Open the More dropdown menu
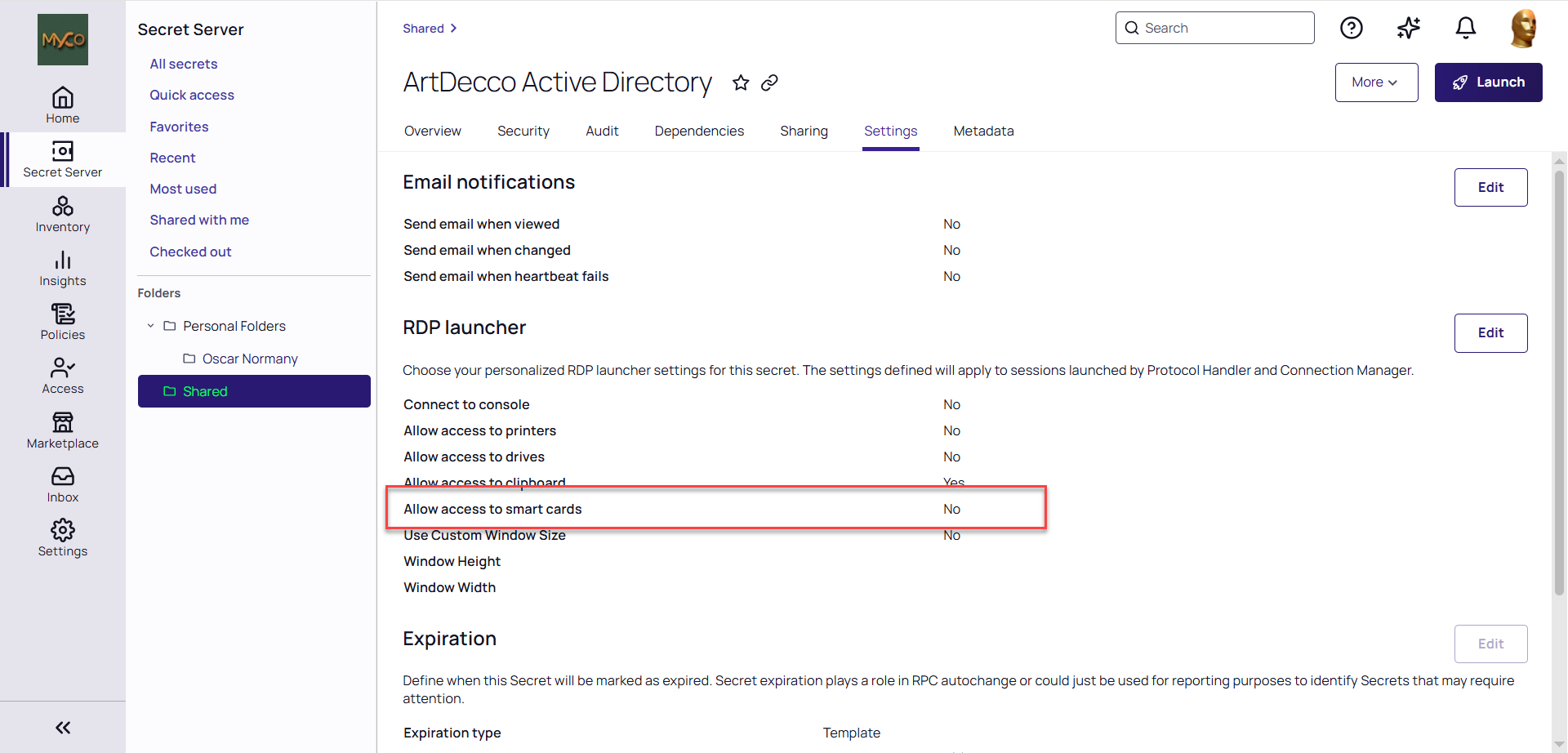The width and height of the screenshot is (1568, 753). click(x=1376, y=82)
